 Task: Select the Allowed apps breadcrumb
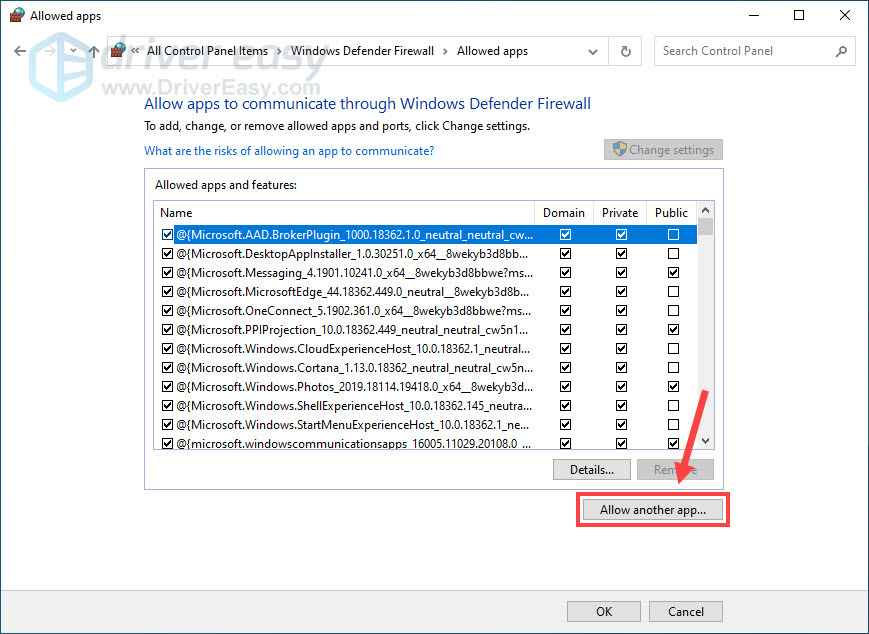pos(492,51)
